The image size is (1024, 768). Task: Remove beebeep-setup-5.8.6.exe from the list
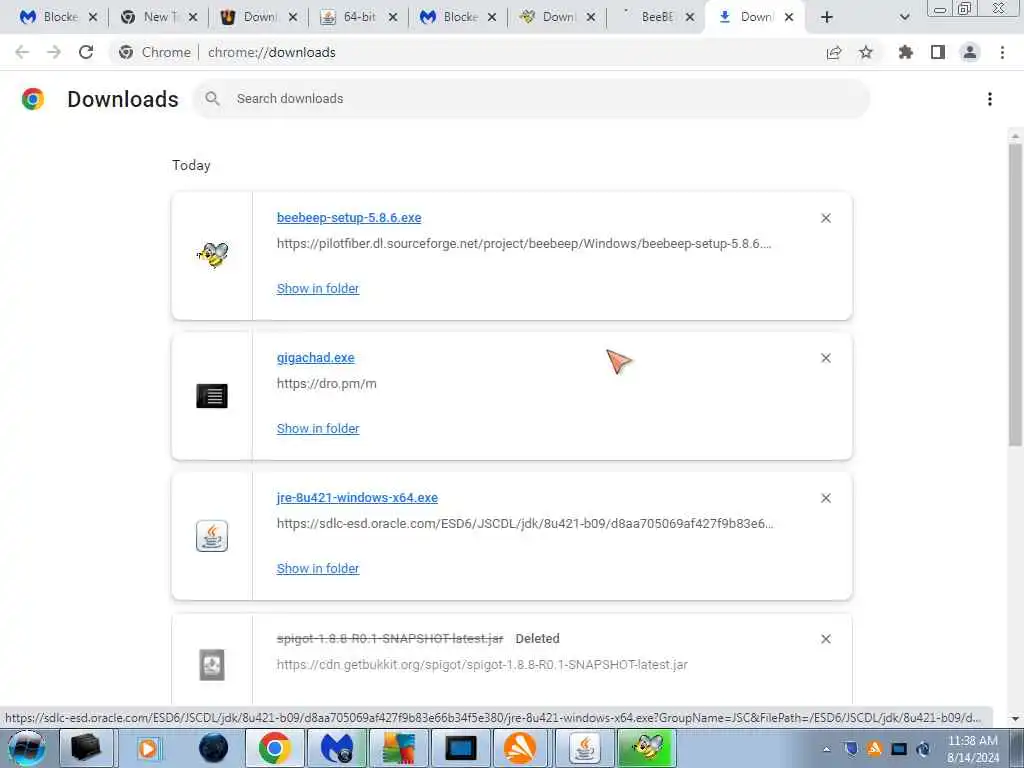coord(826,218)
